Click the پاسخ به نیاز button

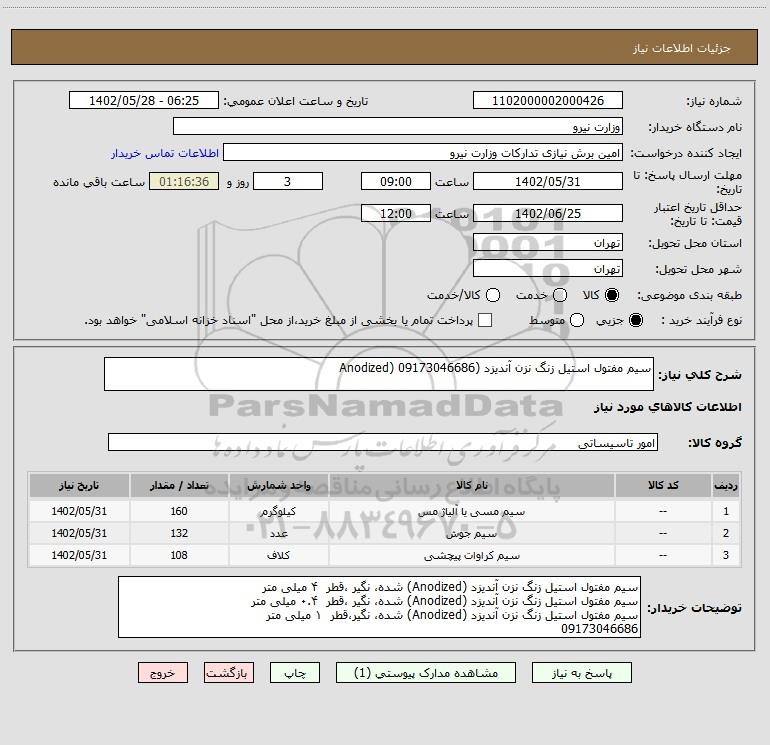coord(581,673)
